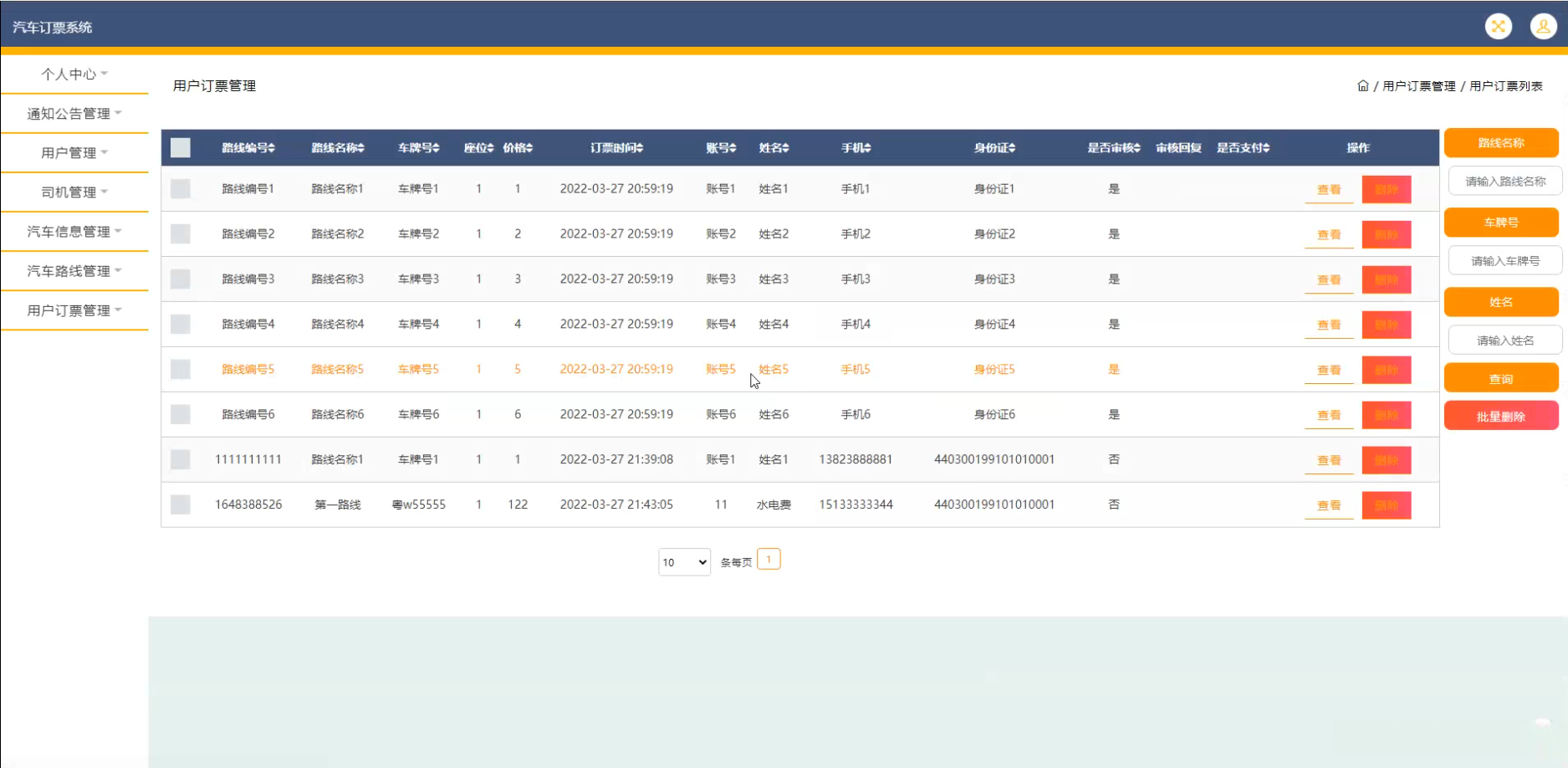
Task: Open the user profile avatar icon
Action: click(x=1542, y=27)
